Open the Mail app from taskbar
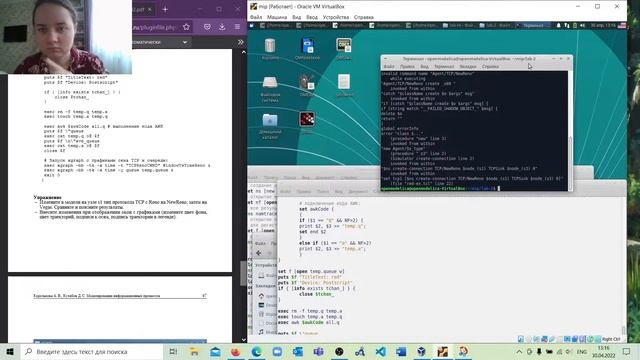Screen dimensions: 640x360 tap(215, 351)
